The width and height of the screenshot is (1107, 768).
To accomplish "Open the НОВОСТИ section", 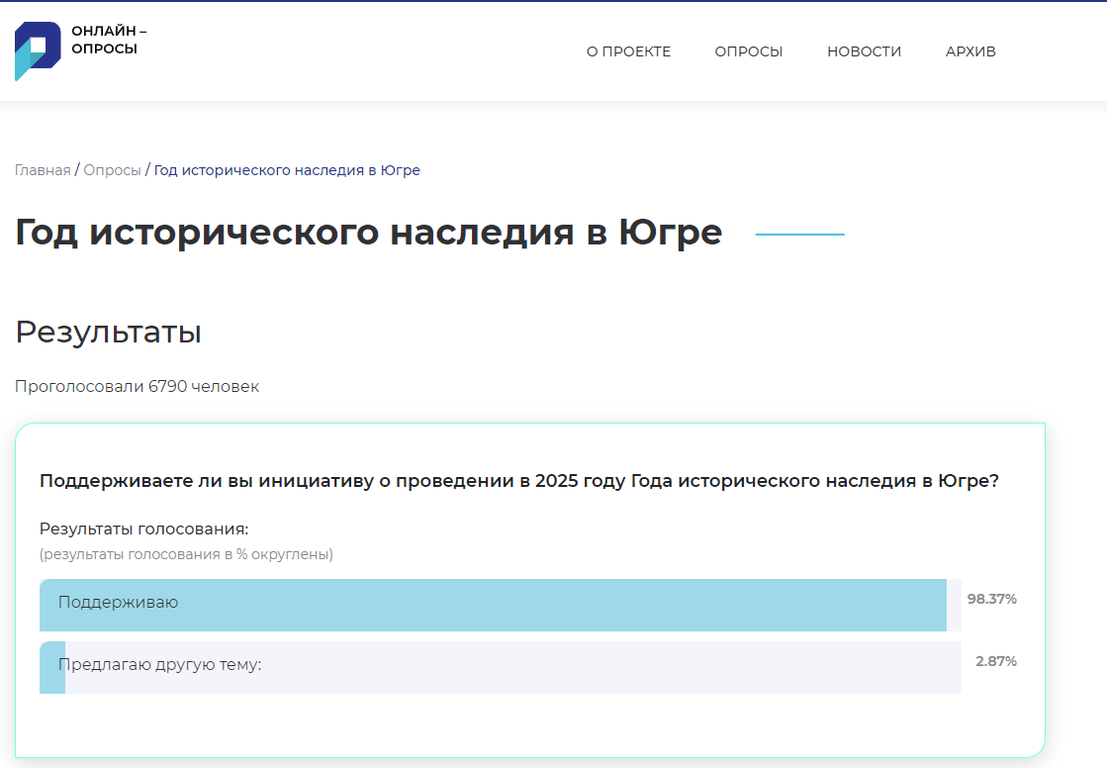I will [x=864, y=52].
